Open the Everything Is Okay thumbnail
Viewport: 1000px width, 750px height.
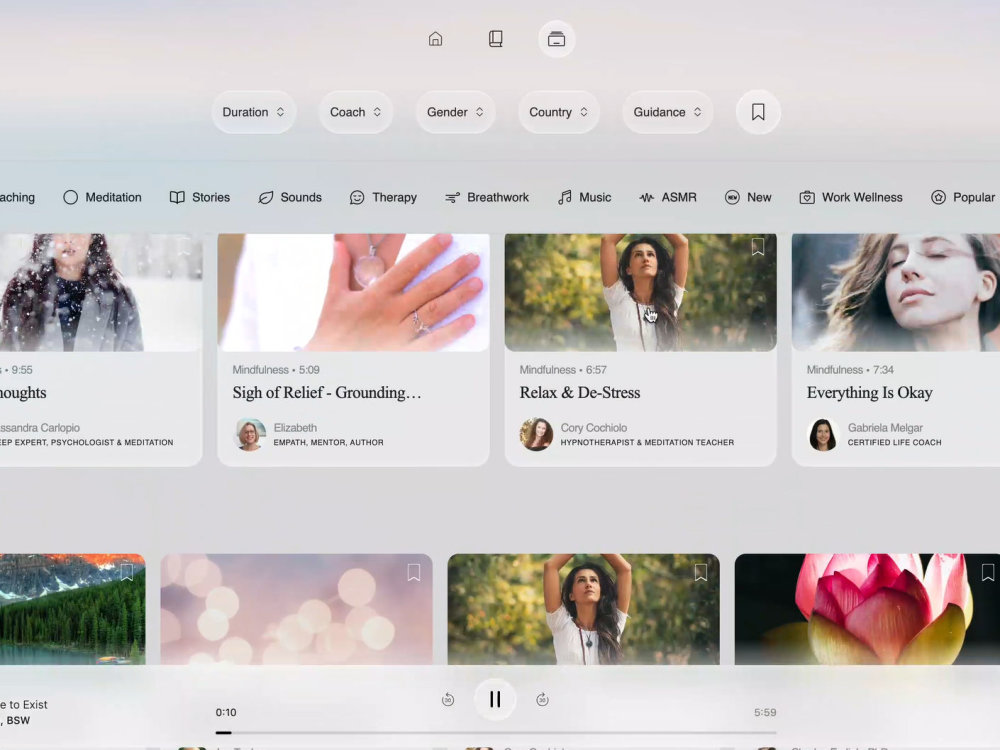(895, 292)
